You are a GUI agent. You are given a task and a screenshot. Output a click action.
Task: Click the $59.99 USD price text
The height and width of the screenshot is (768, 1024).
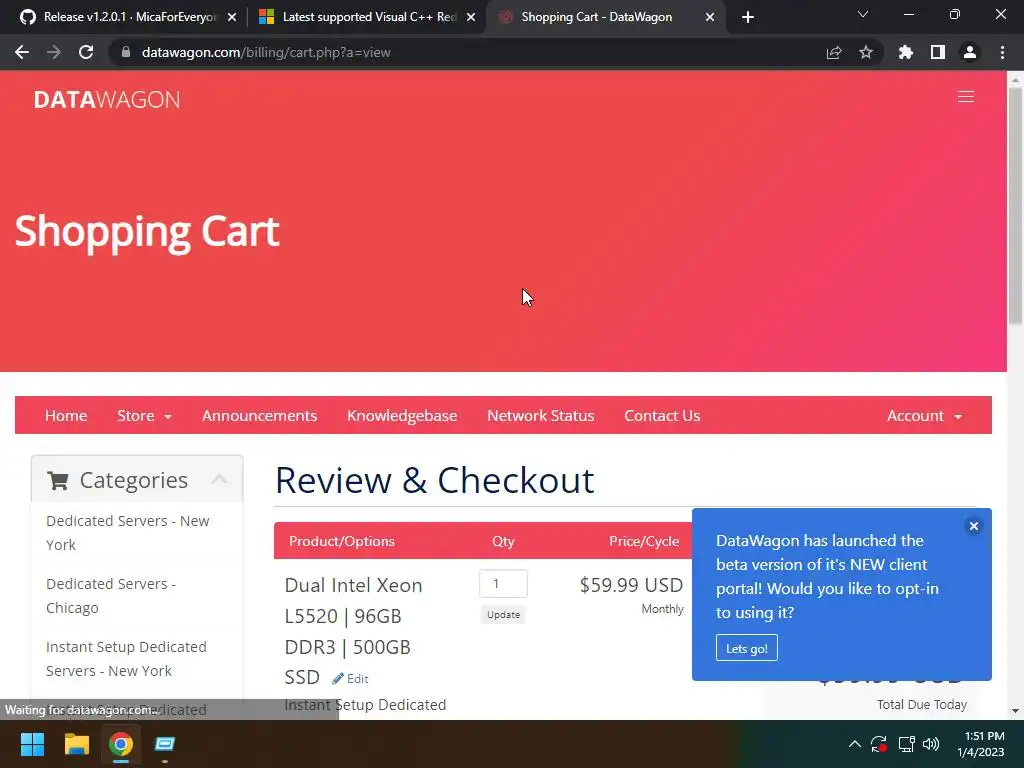632,585
